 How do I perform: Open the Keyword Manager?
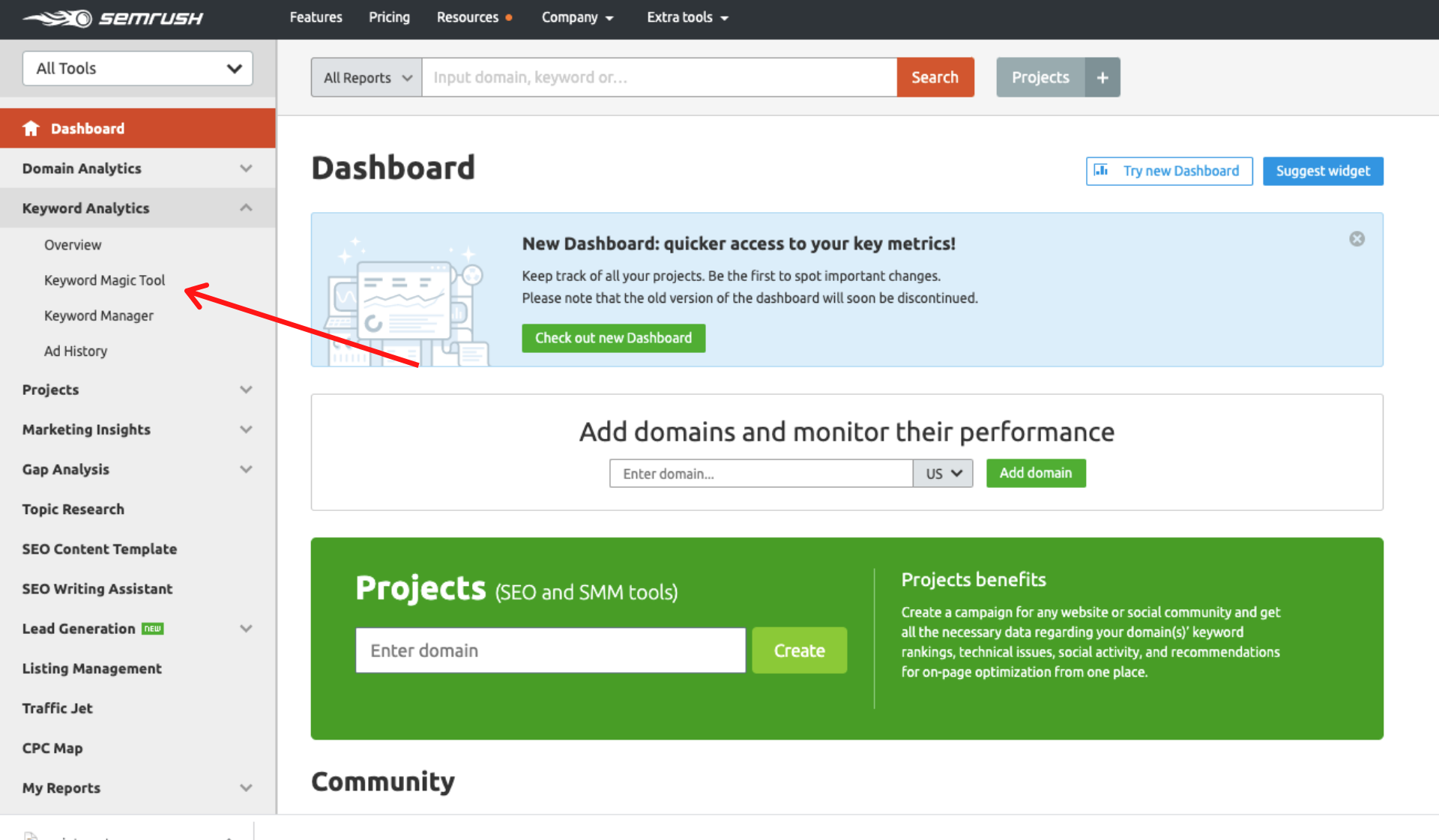point(98,315)
